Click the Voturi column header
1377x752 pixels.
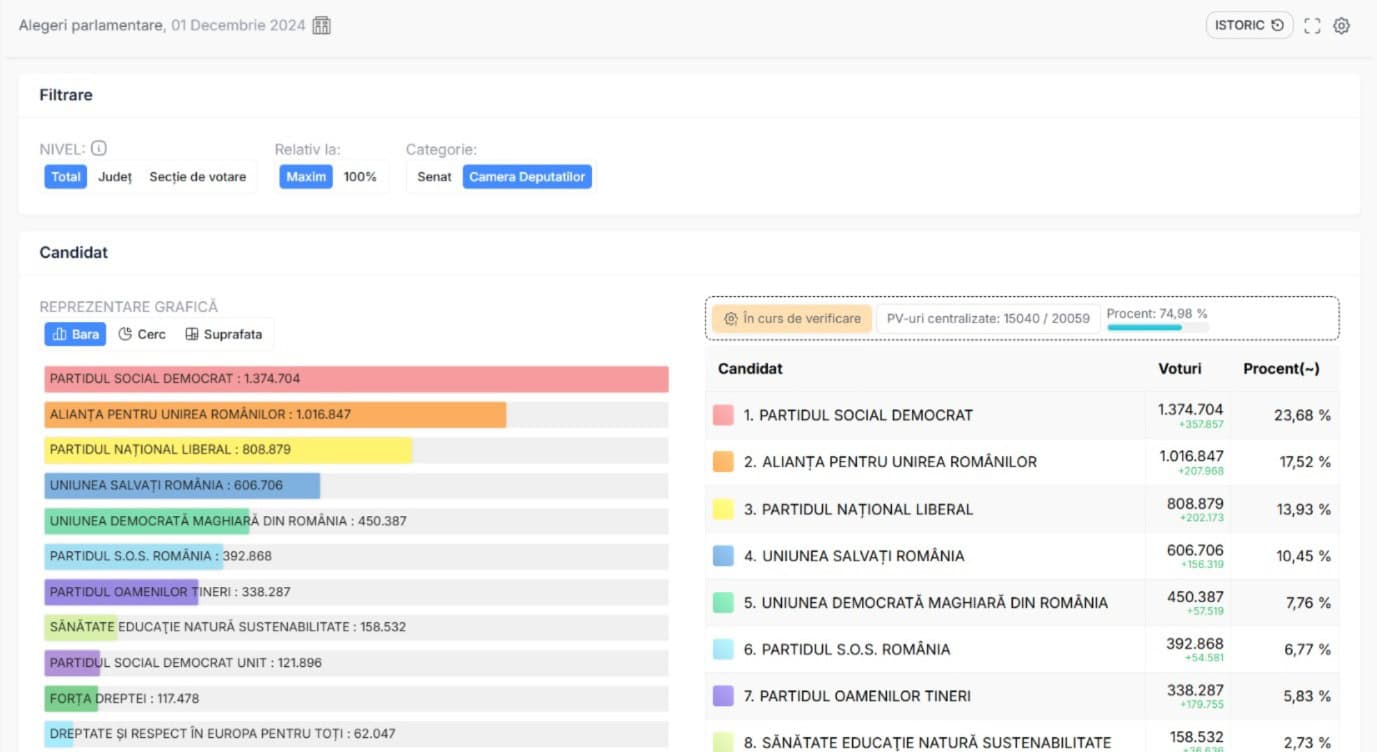[x=1180, y=369]
